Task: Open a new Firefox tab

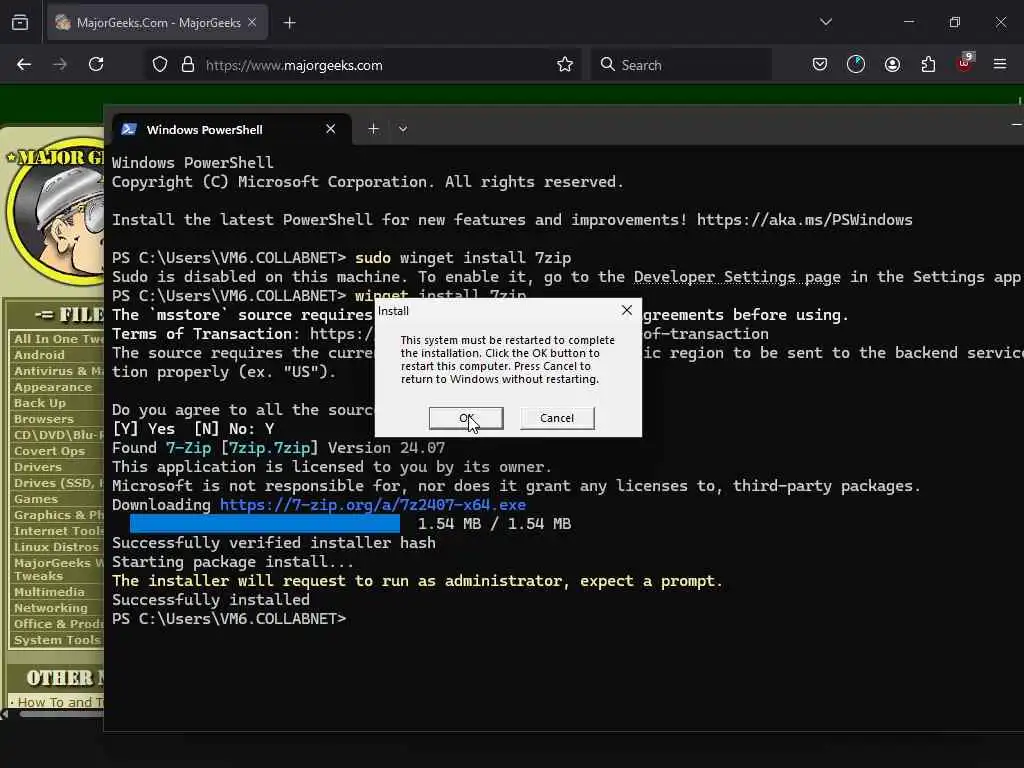Action: (290, 23)
